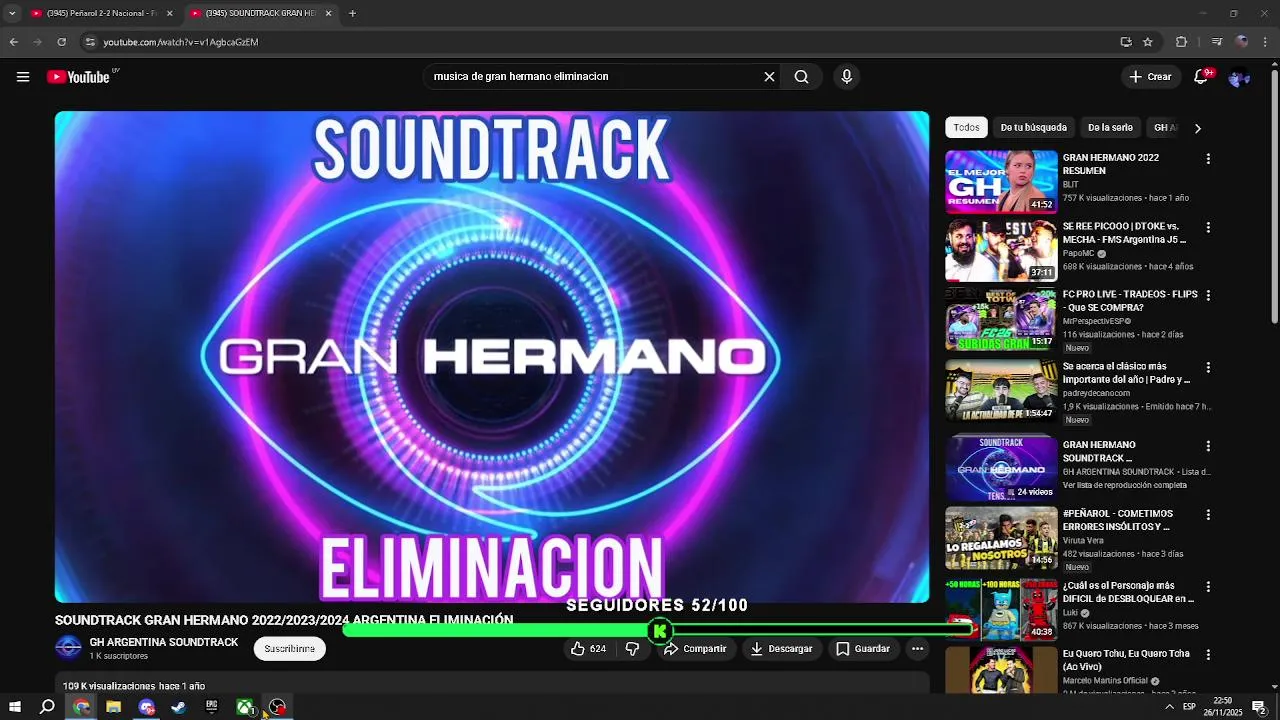Open Windows taskbar search
1280x720 pixels.
[x=47, y=707]
